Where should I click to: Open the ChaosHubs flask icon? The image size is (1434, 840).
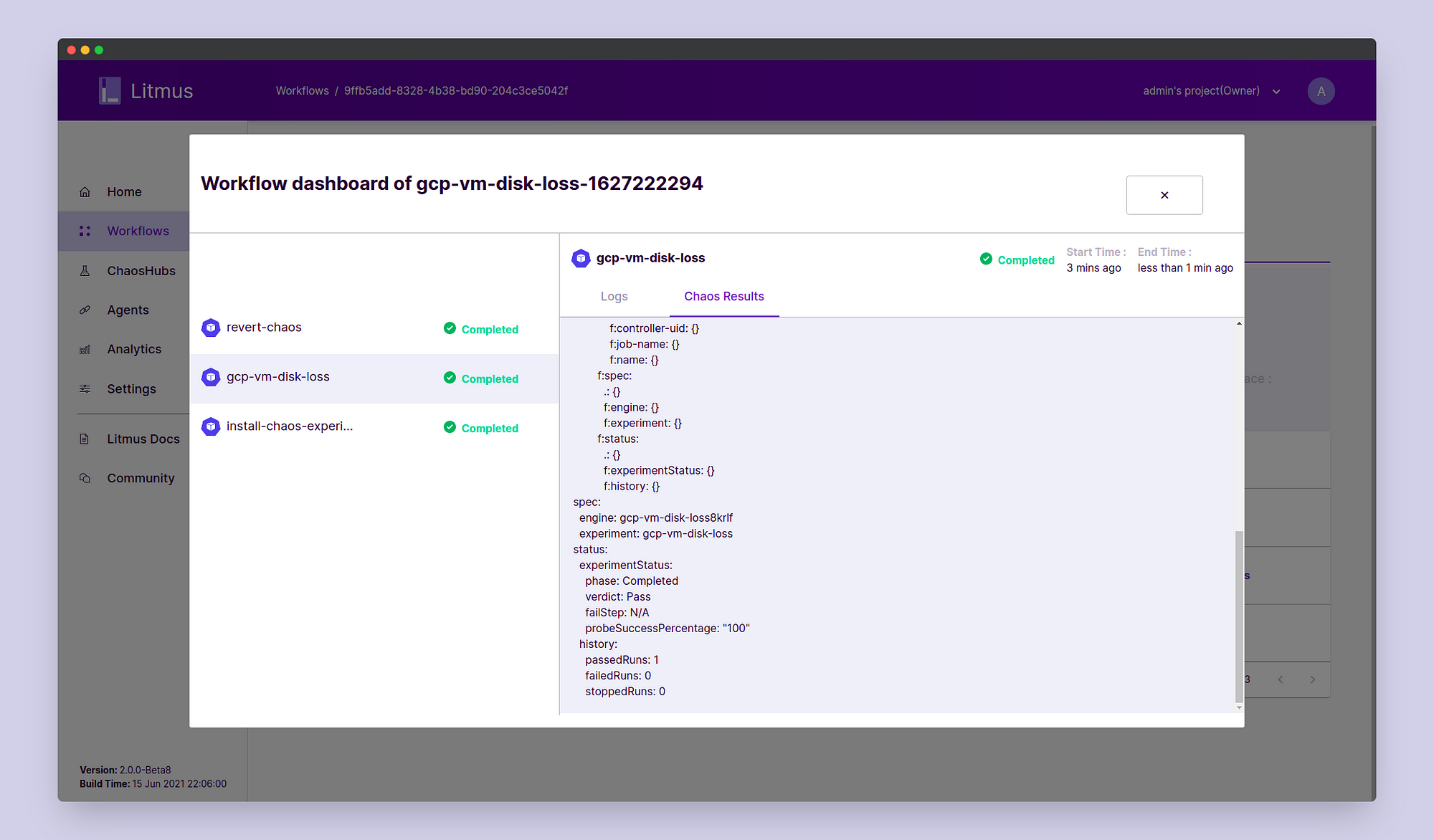click(85, 271)
